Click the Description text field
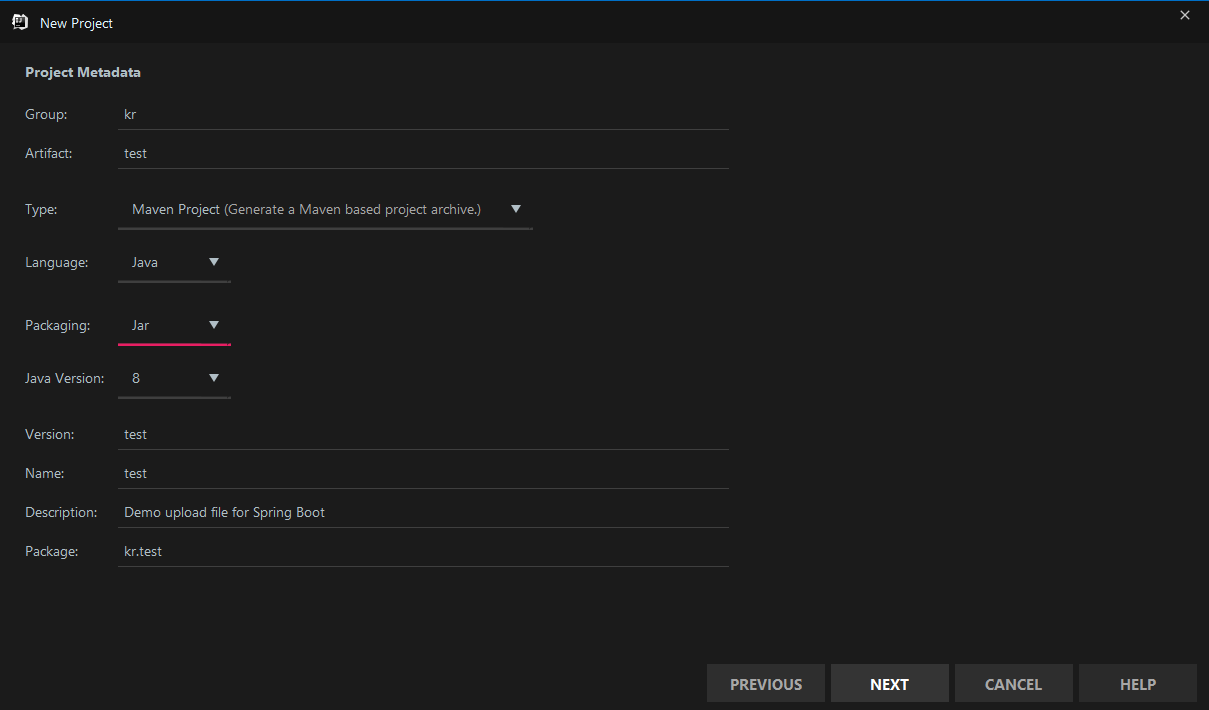The image size is (1209, 710). (422, 512)
